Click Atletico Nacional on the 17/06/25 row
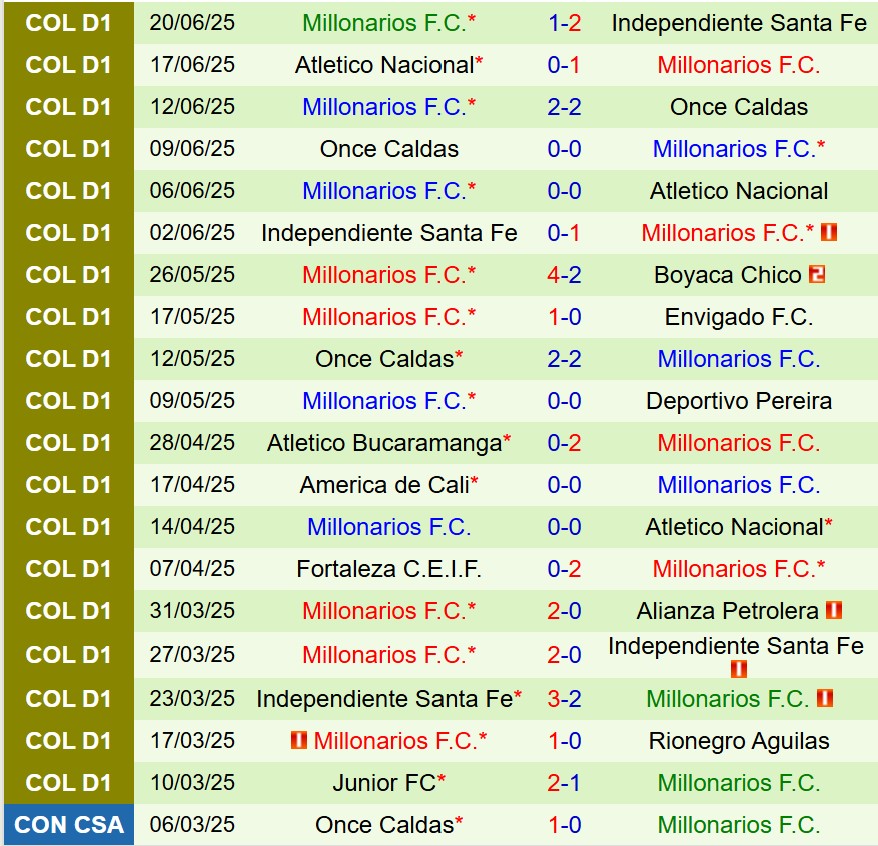Viewport: 878px width, 846px height. click(x=384, y=65)
